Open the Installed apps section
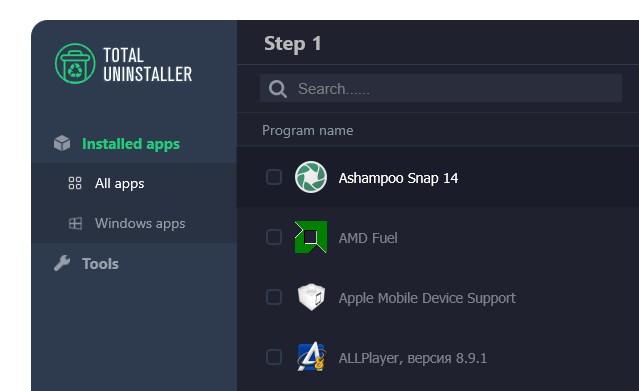The height and width of the screenshot is (391, 639). click(131, 144)
